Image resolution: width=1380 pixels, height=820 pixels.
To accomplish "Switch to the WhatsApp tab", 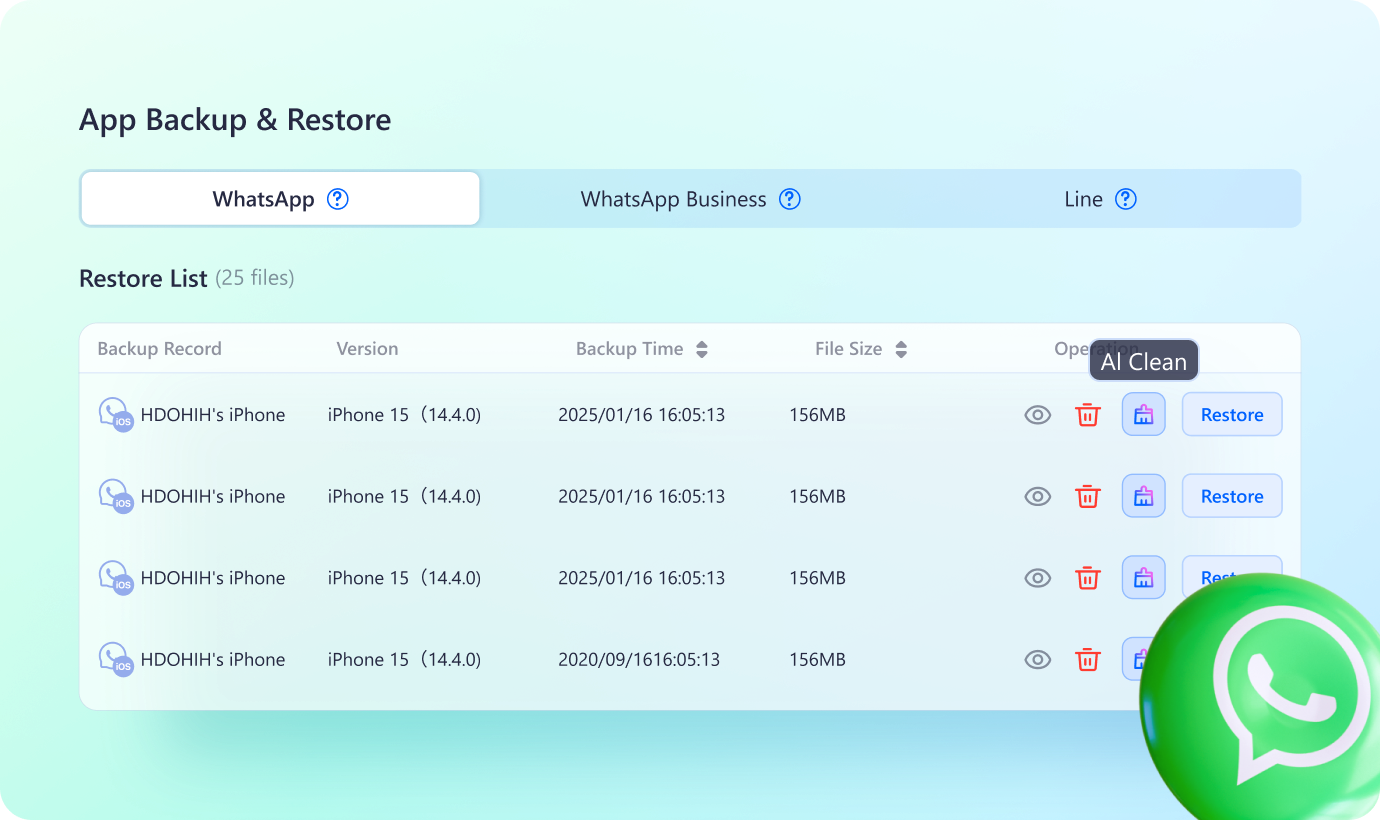I will [280, 199].
